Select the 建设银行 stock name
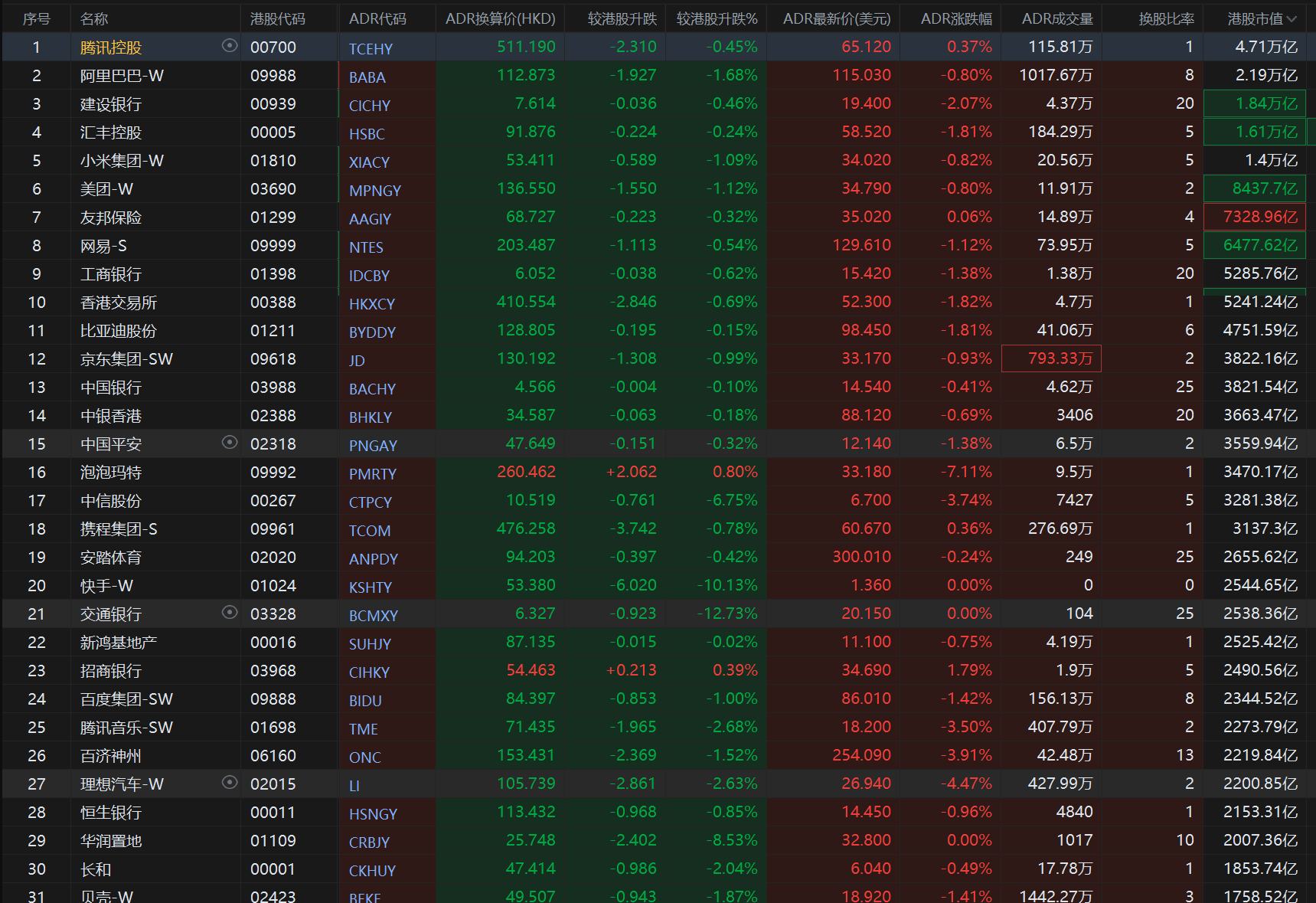The height and width of the screenshot is (903, 1316). pos(111,104)
